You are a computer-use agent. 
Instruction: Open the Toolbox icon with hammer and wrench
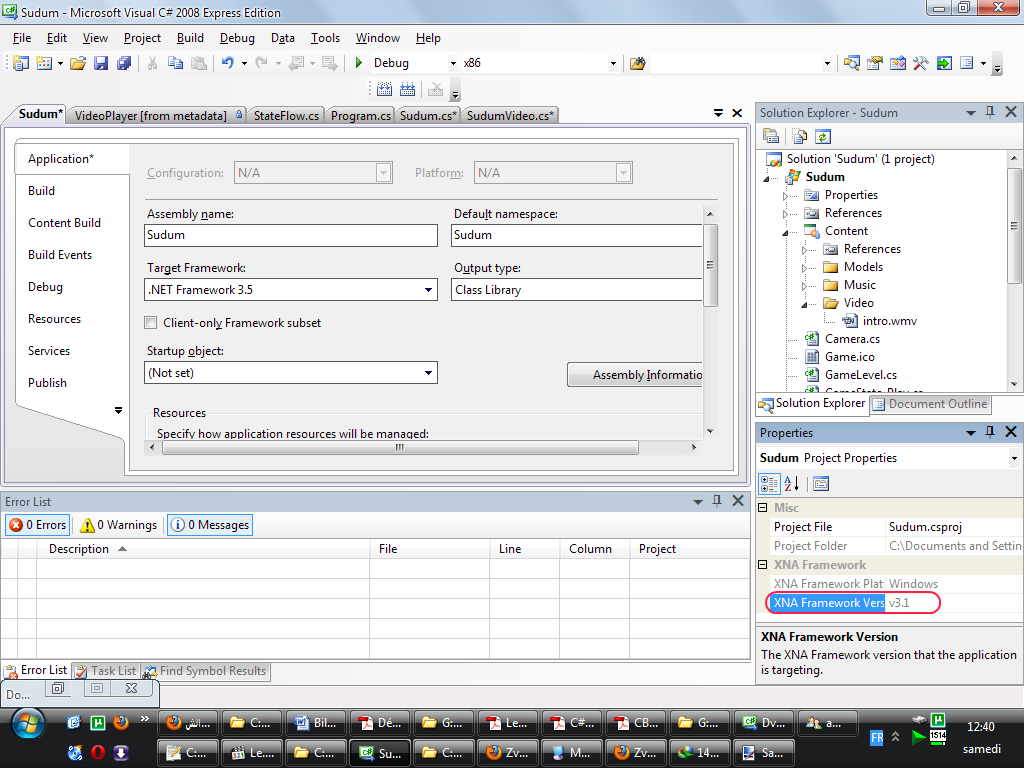tap(921, 63)
